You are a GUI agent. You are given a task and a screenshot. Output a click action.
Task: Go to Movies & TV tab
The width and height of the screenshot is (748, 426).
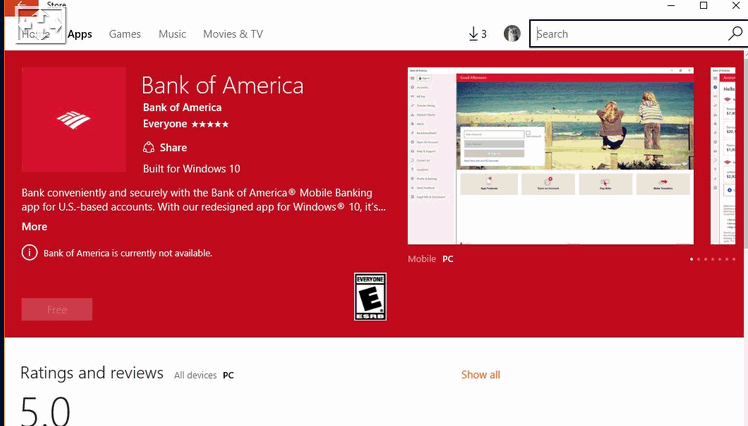click(233, 34)
